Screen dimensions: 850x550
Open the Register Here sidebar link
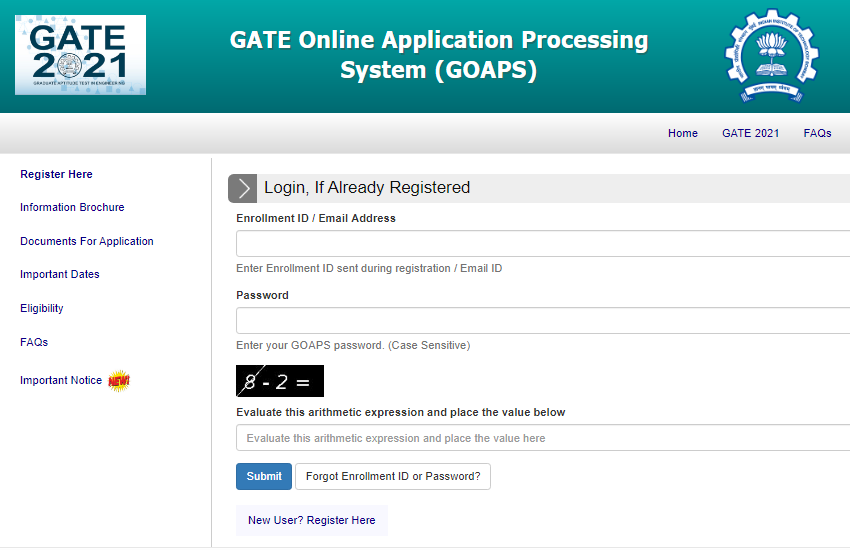[x=56, y=174]
